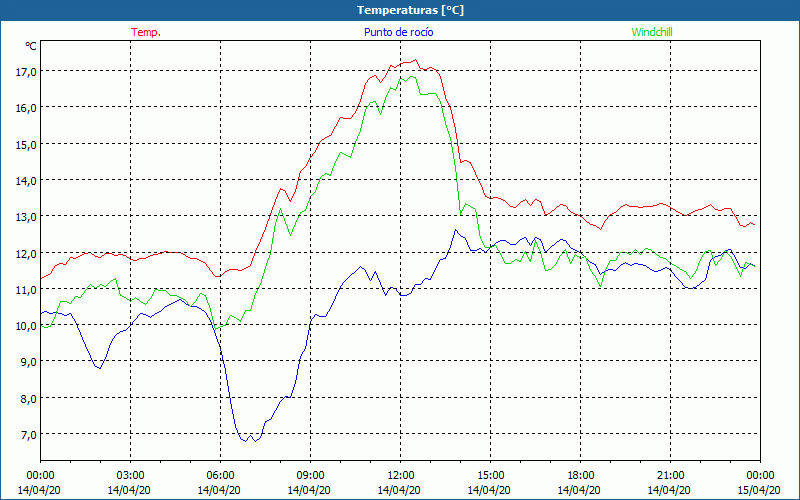Click the 17,0 y-axis value
This screenshot has height=500, width=800.
(26, 72)
